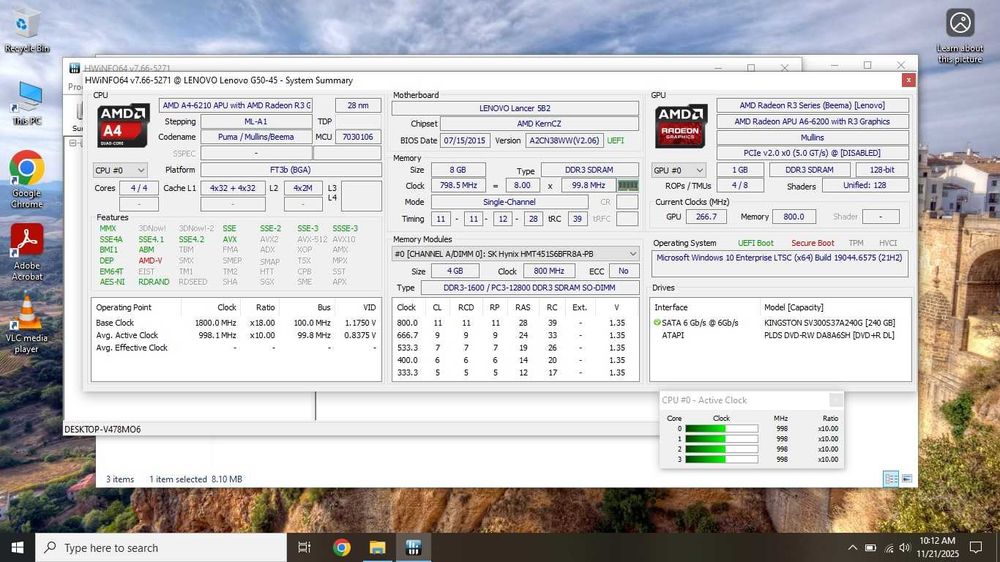The image size is (1000, 562).
Task: Show hidden system tray icons
Action: 852,547
